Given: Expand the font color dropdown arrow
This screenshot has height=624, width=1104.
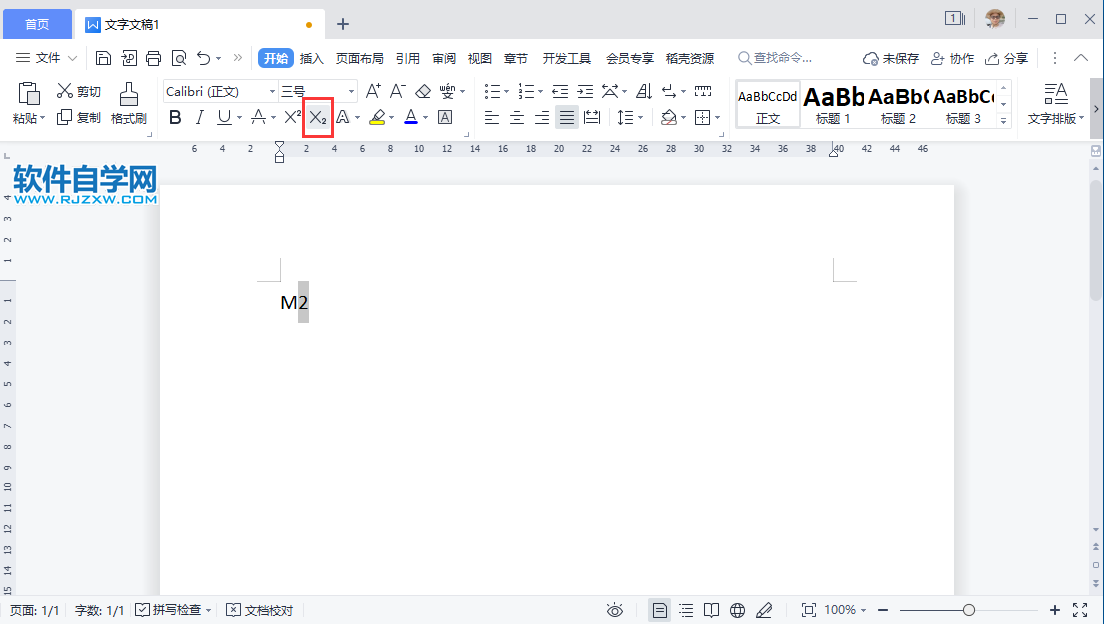Looking at the screenshot, I should point(426,117).
